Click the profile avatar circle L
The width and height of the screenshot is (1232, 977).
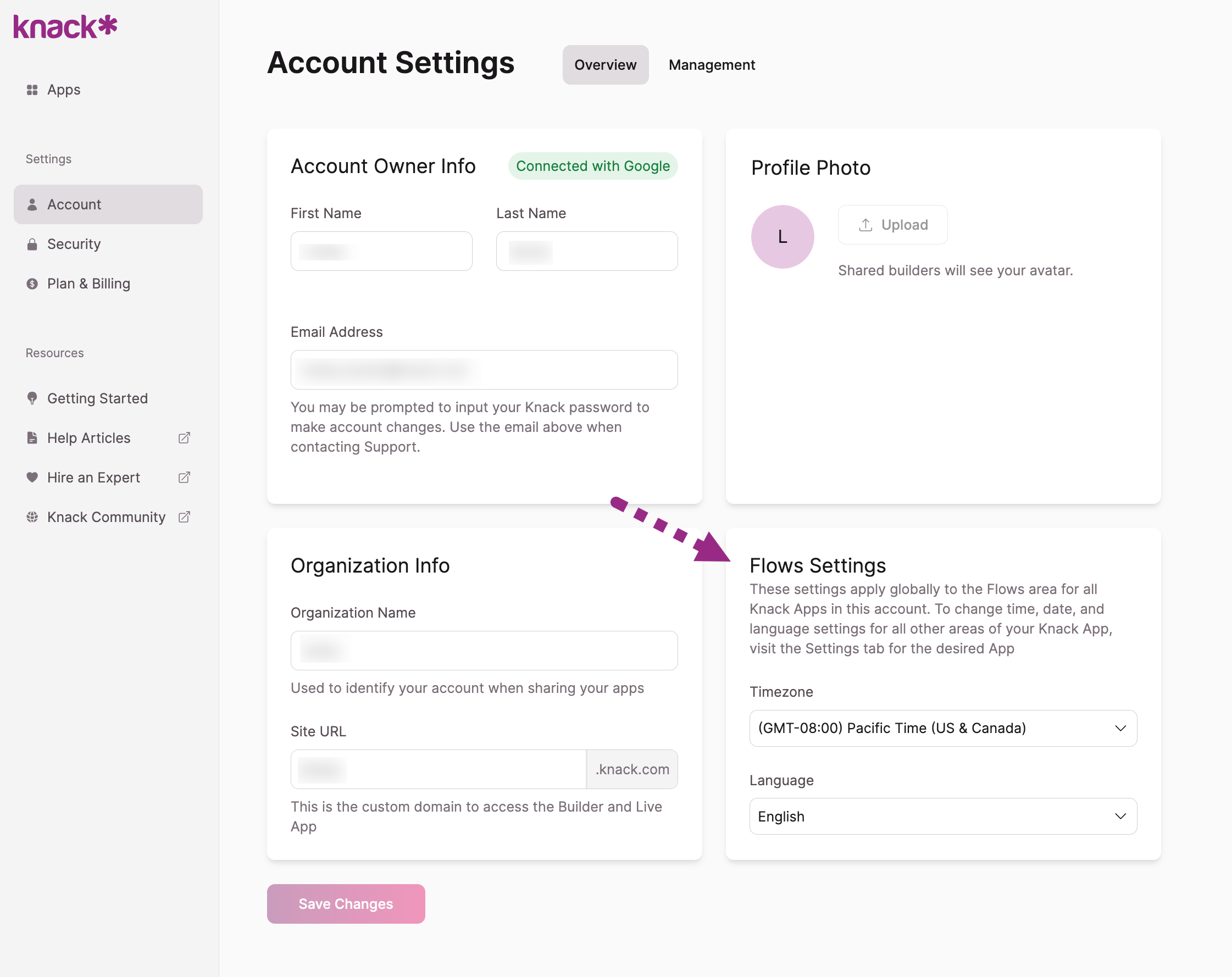[782, 236]
